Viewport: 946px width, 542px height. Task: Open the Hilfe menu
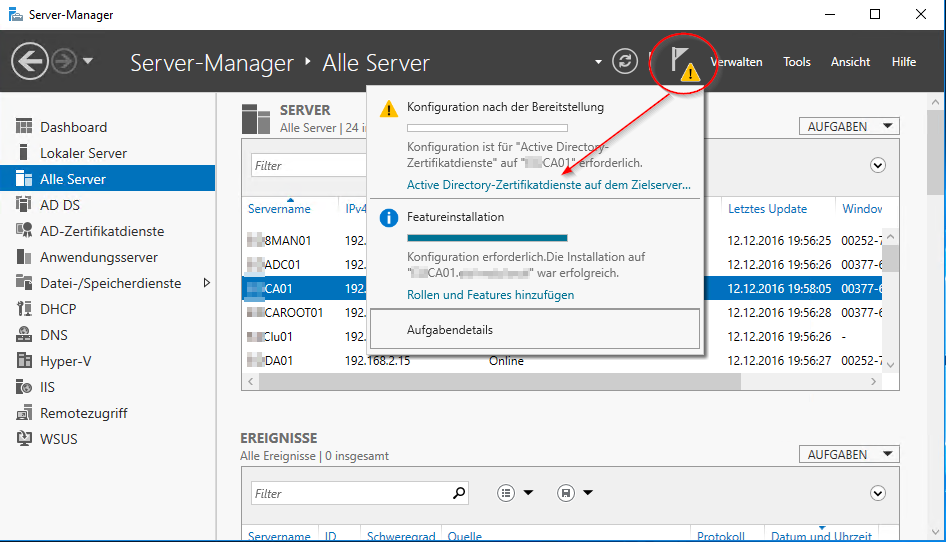[x=903, y=62]
